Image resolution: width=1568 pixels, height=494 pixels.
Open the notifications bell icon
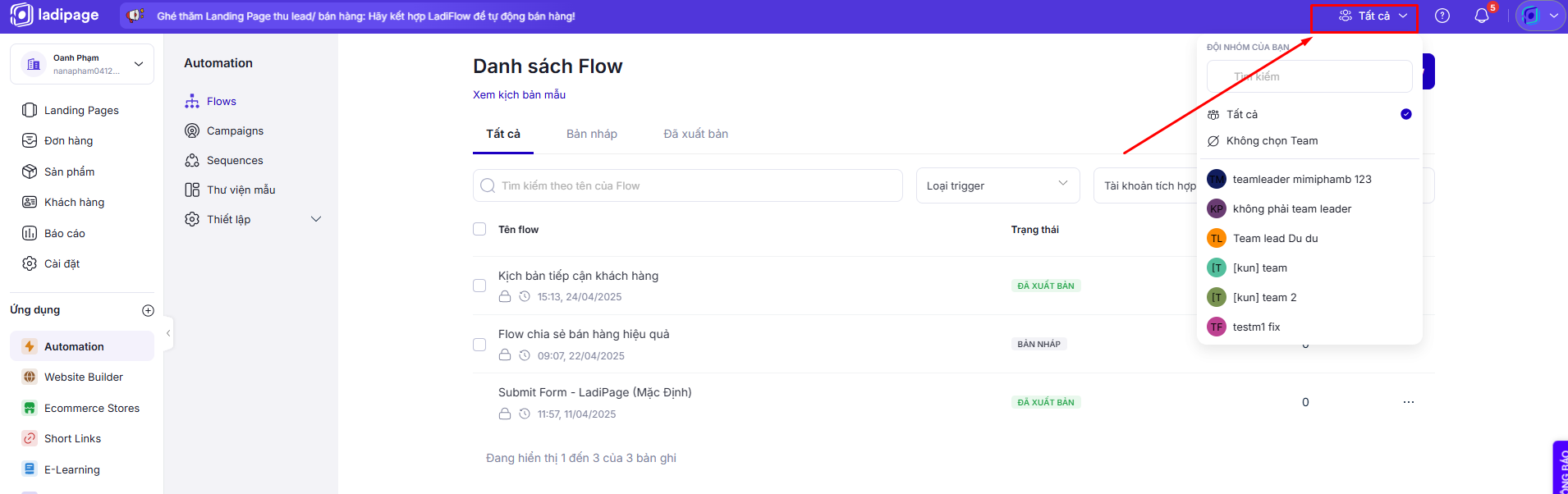coord(1482,16)
